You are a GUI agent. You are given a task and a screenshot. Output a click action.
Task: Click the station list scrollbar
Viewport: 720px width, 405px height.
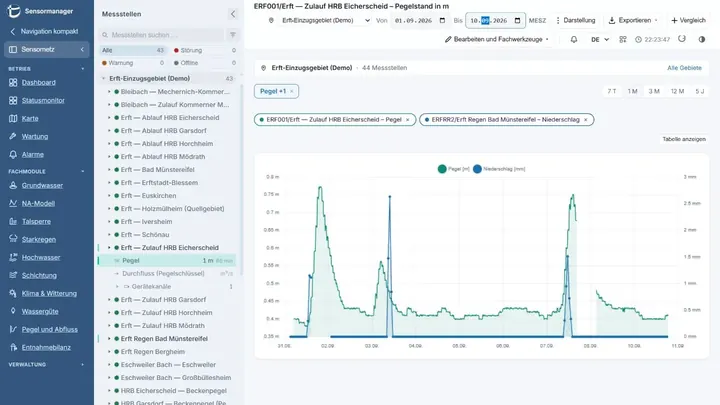(x=242, y=179)
